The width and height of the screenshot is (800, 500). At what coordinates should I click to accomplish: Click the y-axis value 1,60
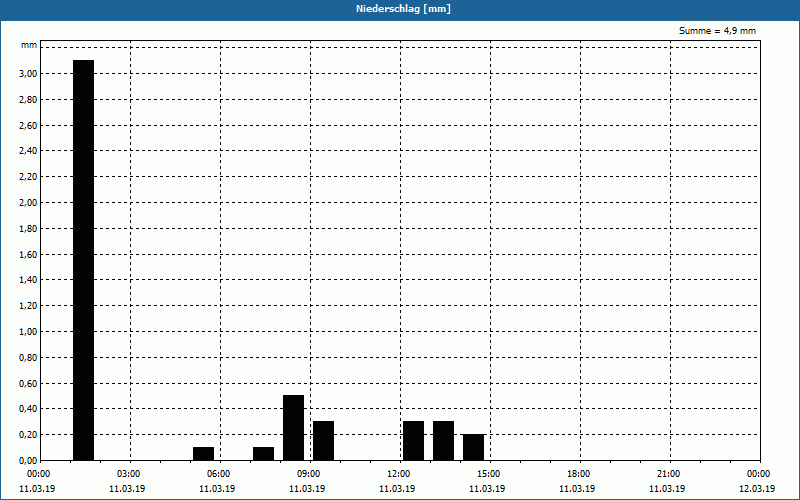coord(28,255)
